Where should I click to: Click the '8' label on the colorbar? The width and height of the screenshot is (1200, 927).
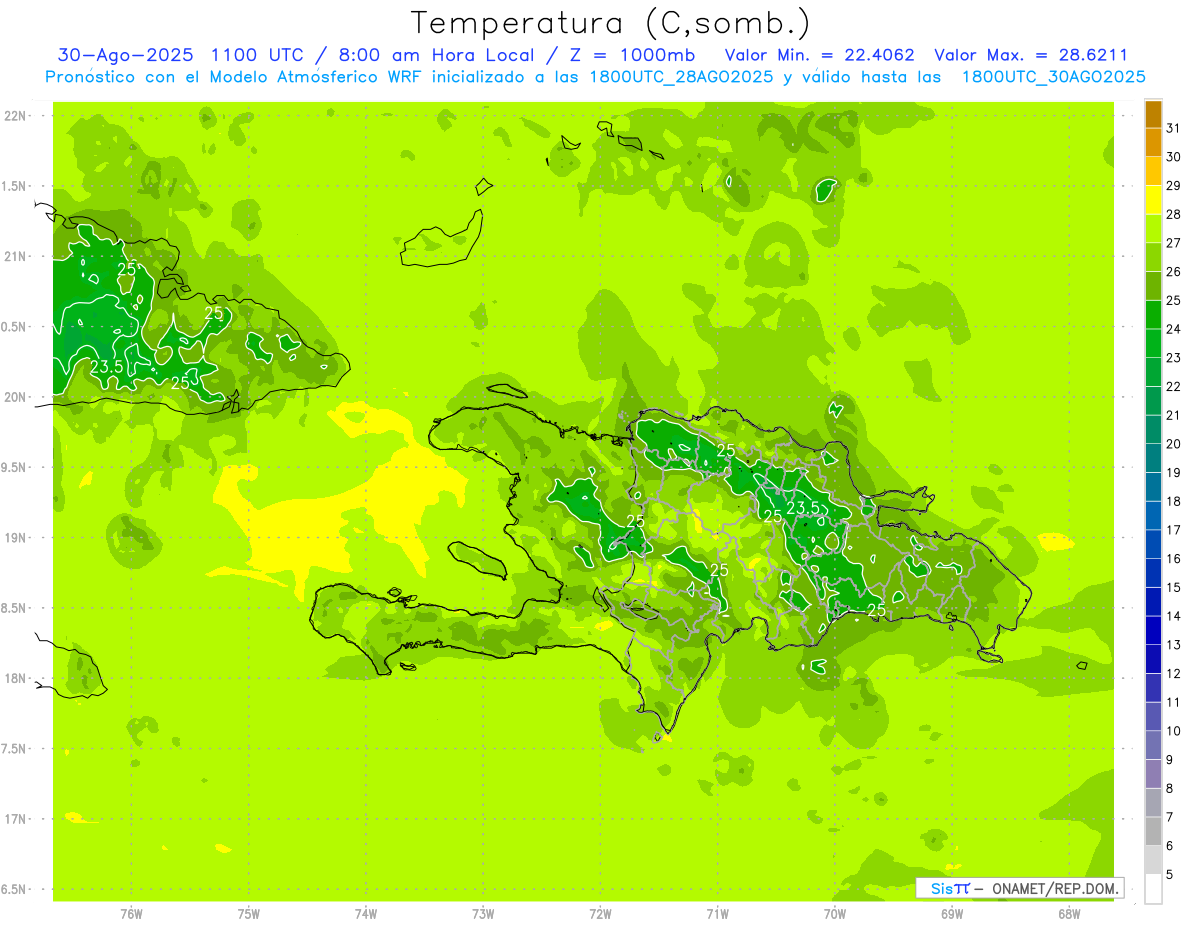pyautogui.click(x=1170, y=789)
